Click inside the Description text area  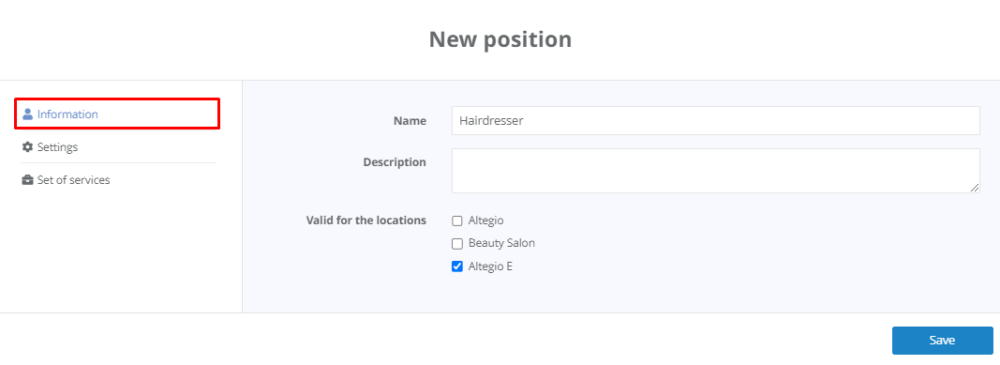(x=716, y=170)
